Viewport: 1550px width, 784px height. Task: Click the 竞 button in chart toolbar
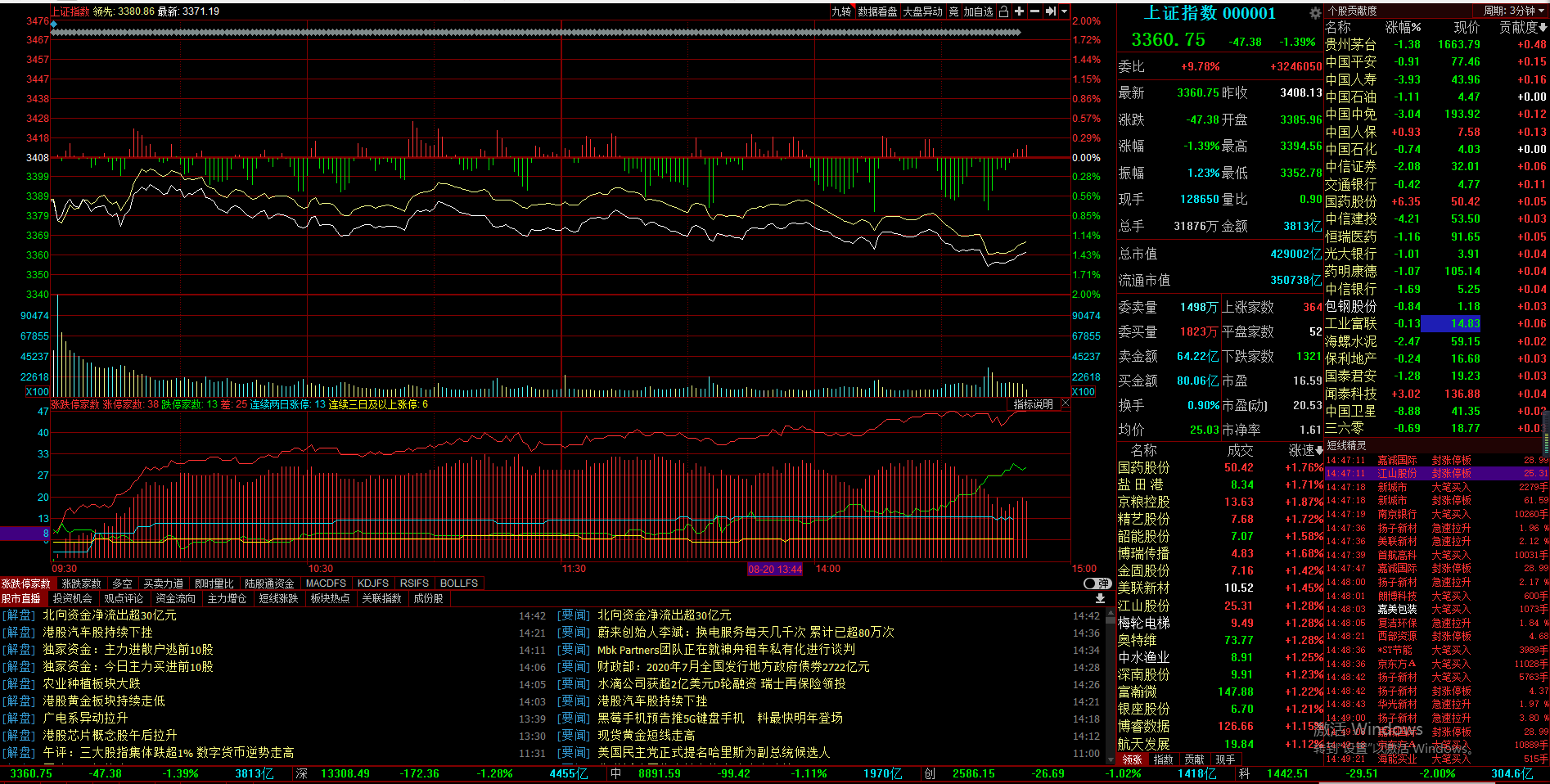[x=953, y=11]
